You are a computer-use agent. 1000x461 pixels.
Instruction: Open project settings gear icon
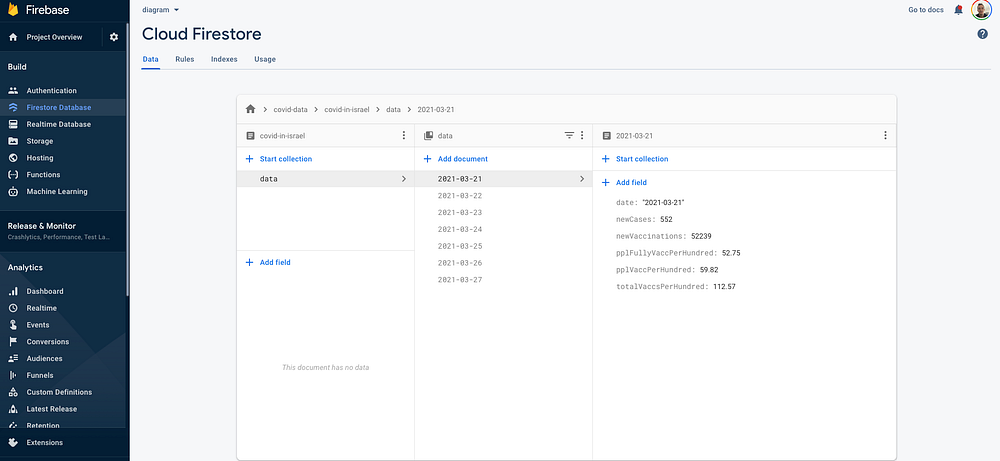click(114, 37)
